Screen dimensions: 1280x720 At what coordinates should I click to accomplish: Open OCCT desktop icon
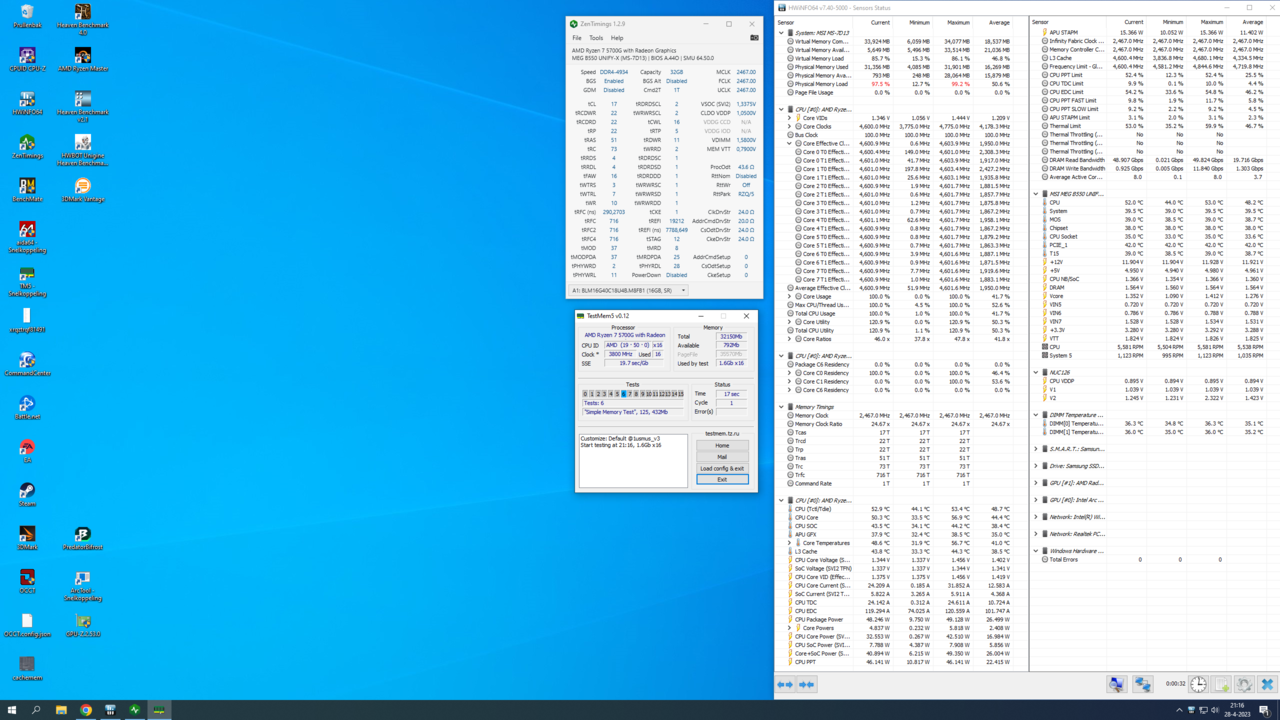click(x=27, y=579)
